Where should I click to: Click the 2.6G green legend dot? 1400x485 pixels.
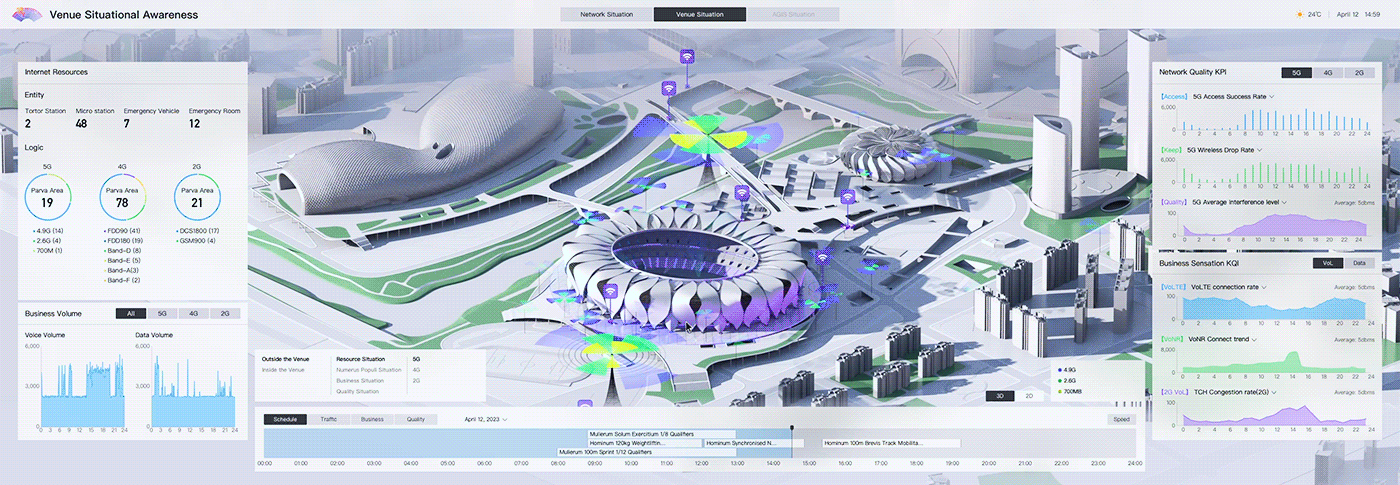click(x=1059, y=381)
